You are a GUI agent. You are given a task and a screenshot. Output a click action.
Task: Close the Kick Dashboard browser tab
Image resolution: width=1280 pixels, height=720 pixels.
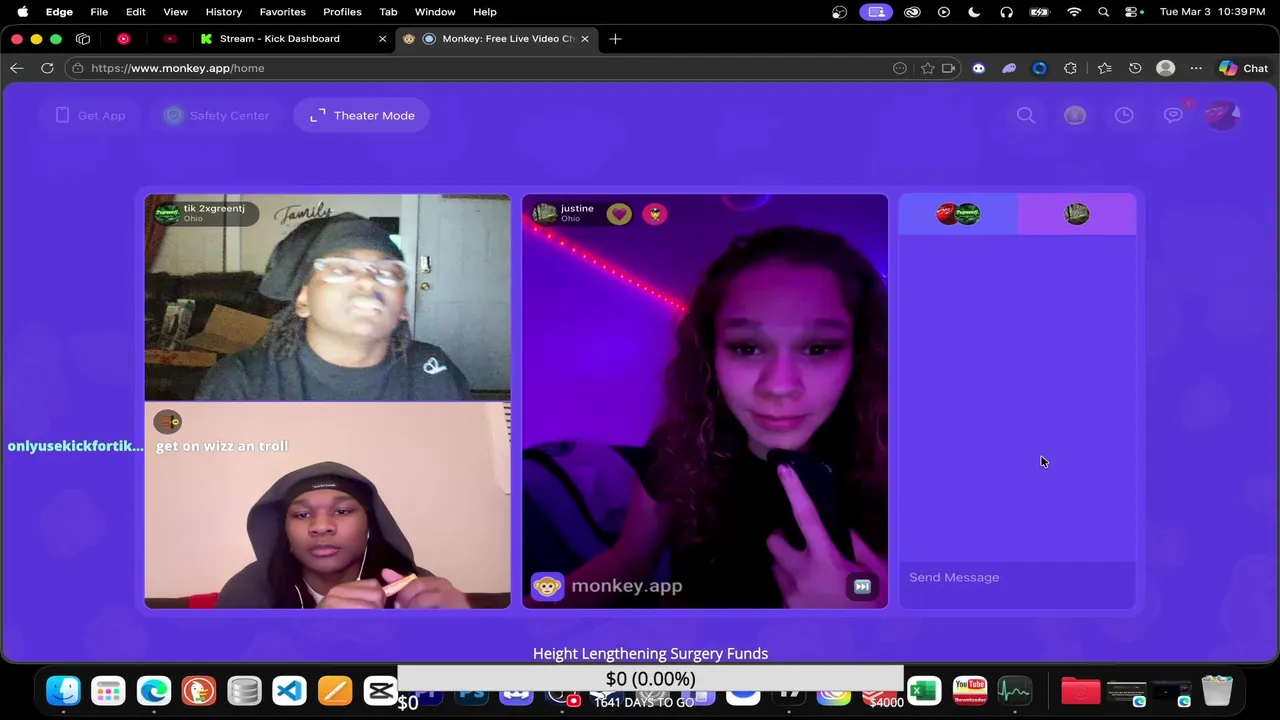point(382,39)
